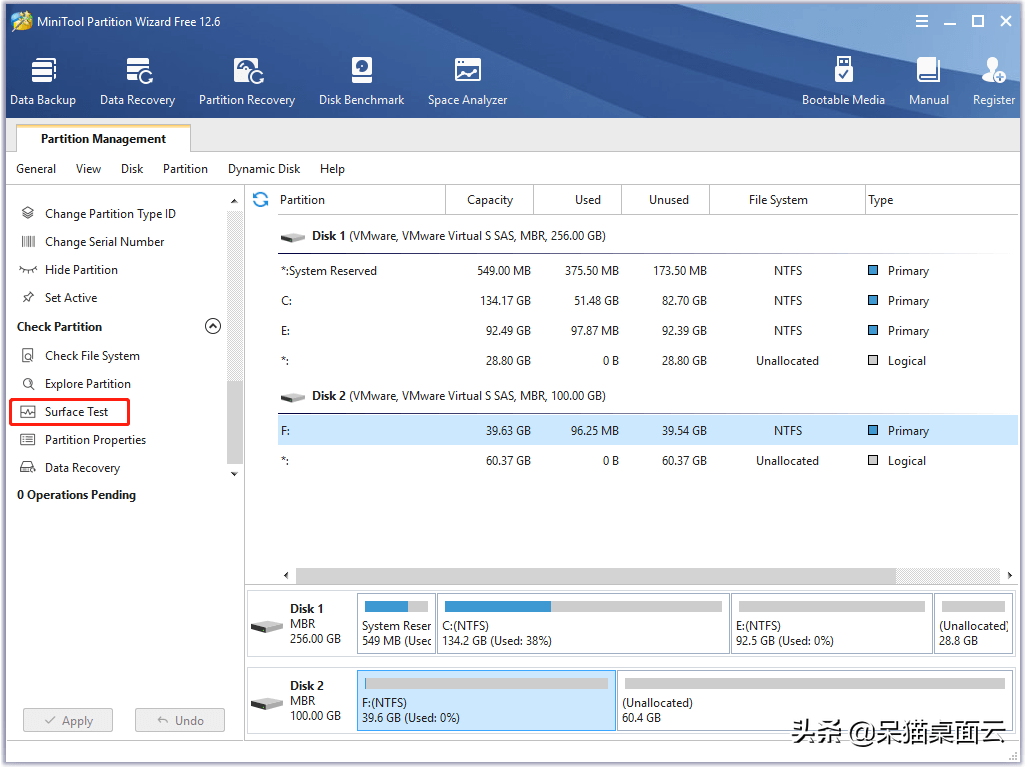Start the Surface Test

[x=69, y=412]
